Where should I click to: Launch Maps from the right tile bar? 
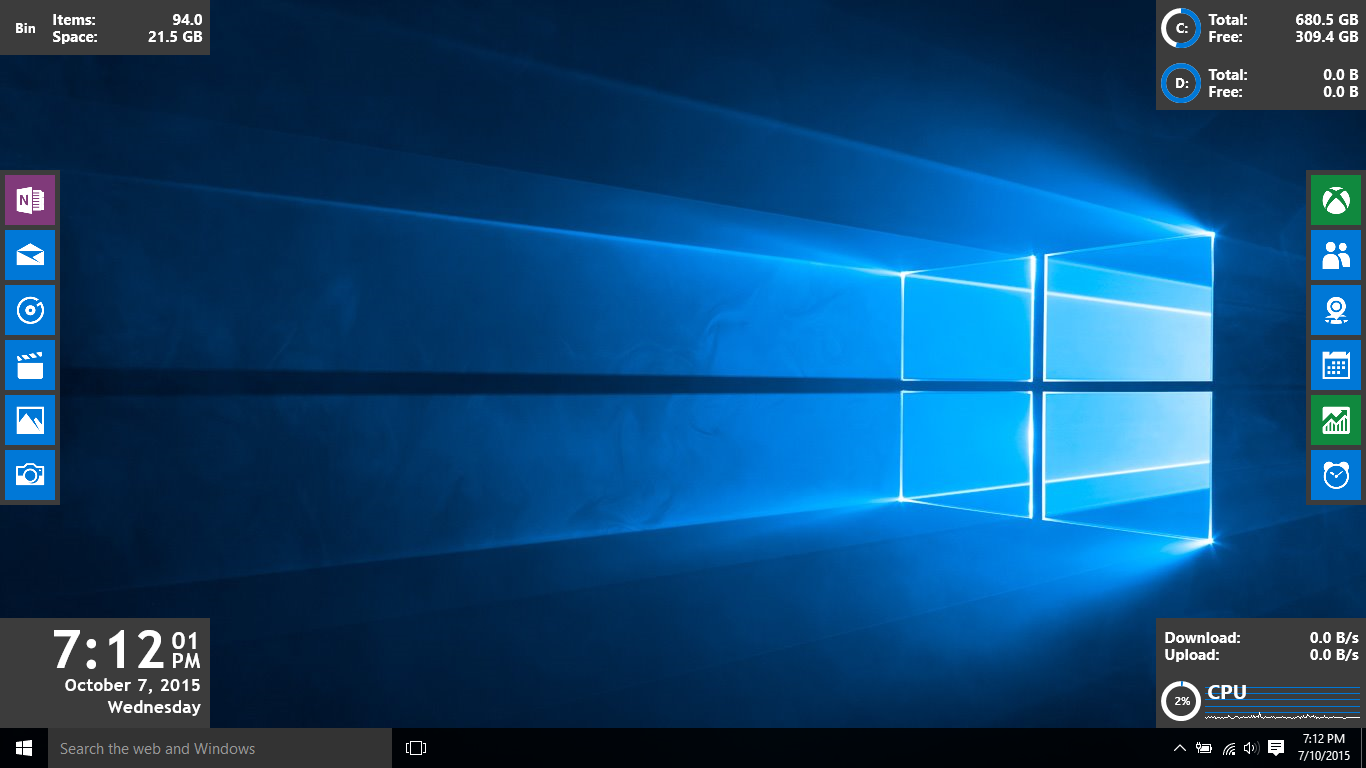click(1335, 310)
